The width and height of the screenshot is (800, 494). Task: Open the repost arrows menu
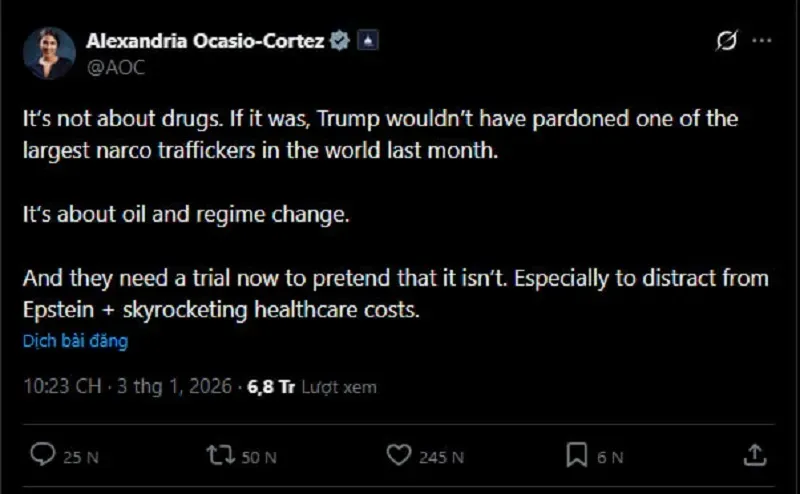point(219,456)
